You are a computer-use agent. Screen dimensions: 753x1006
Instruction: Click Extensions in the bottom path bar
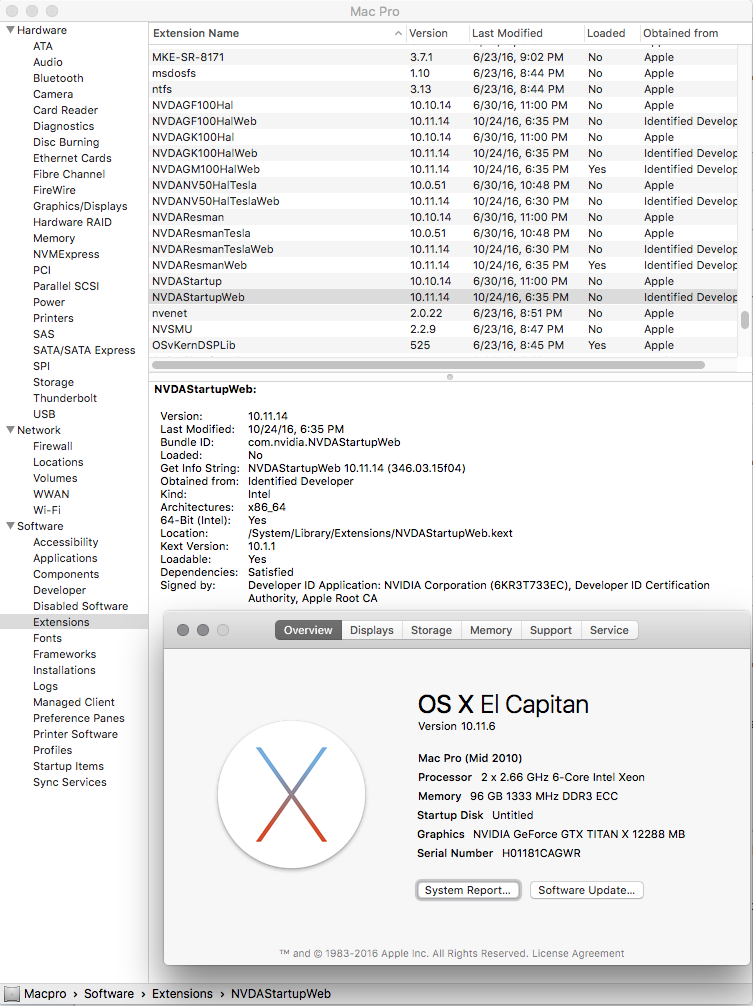coord(182,994)
